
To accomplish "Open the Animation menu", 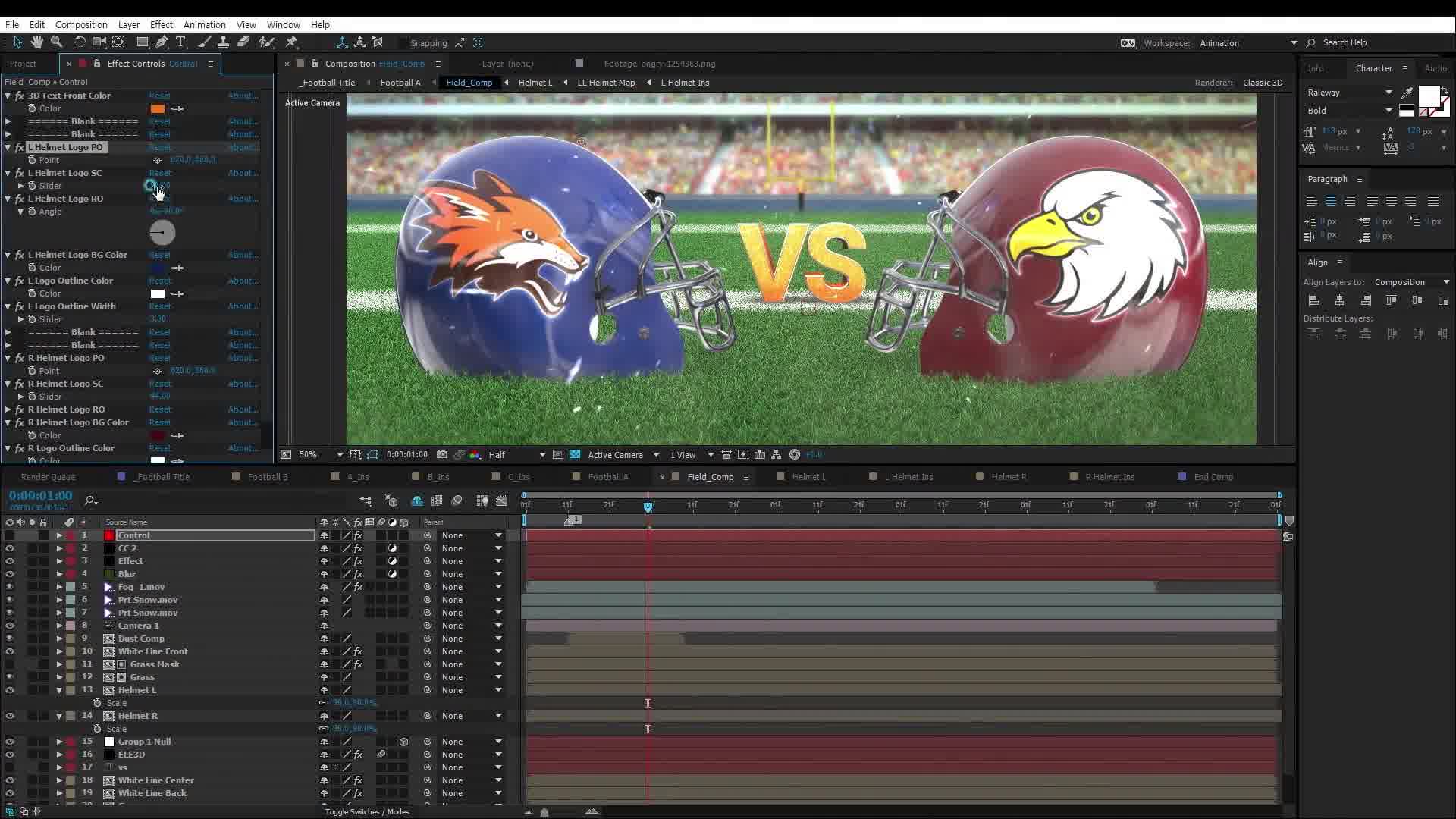I will click(x=205, y=24).
